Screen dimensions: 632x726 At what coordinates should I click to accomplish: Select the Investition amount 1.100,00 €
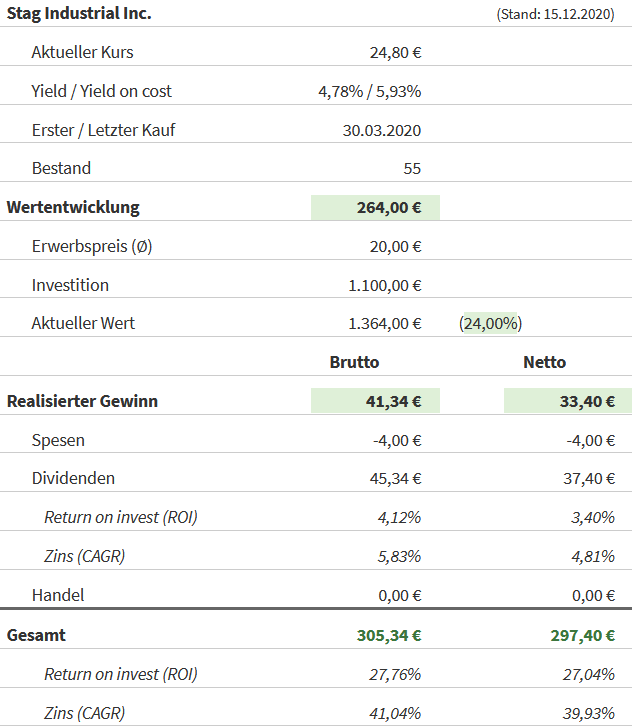[384, 285]
